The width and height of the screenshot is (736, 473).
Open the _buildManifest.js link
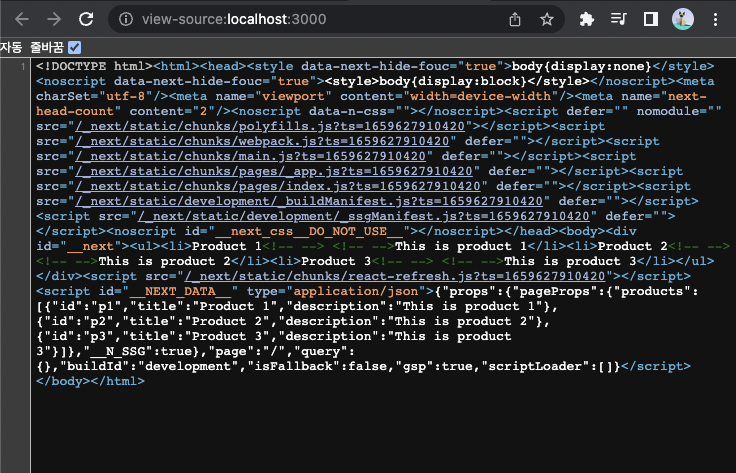(x=309, y=201)
